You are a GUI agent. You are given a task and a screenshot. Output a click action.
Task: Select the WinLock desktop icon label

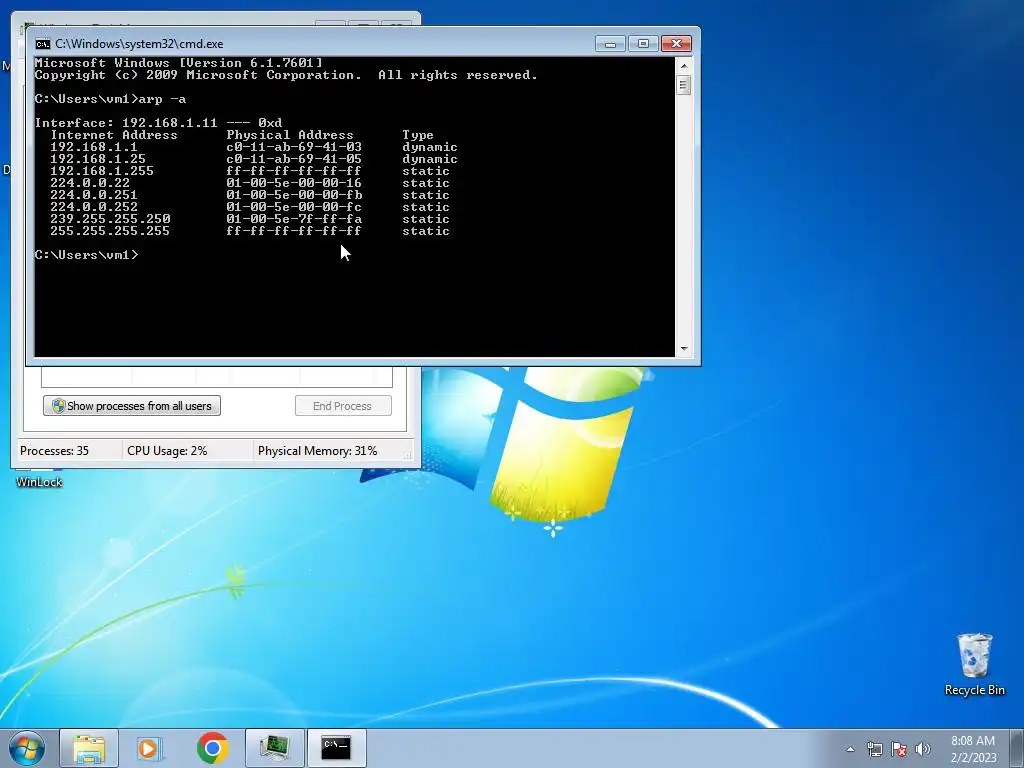(x=39, y=482)
